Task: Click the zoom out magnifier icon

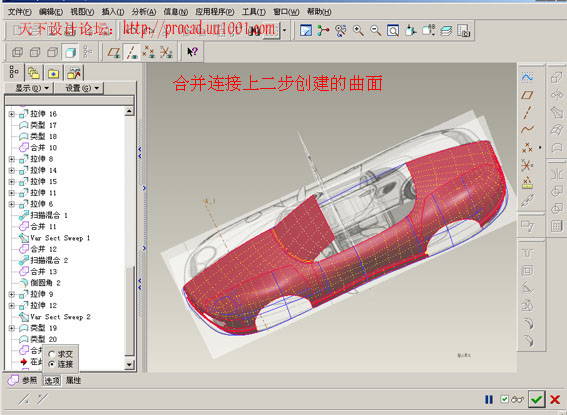Action: click(x=376, y=31)
